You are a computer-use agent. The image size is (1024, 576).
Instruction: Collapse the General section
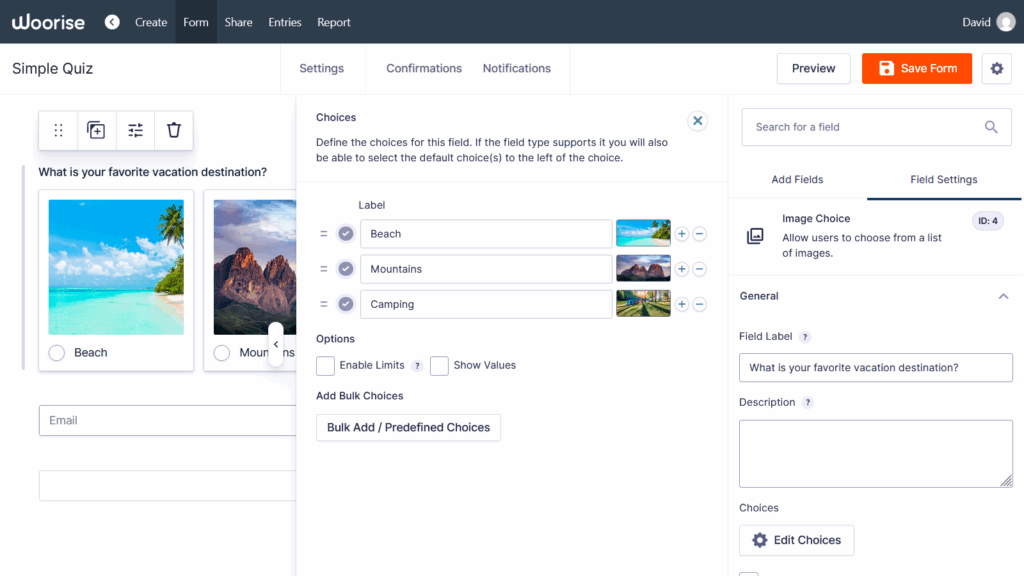tap(1003, 296)
